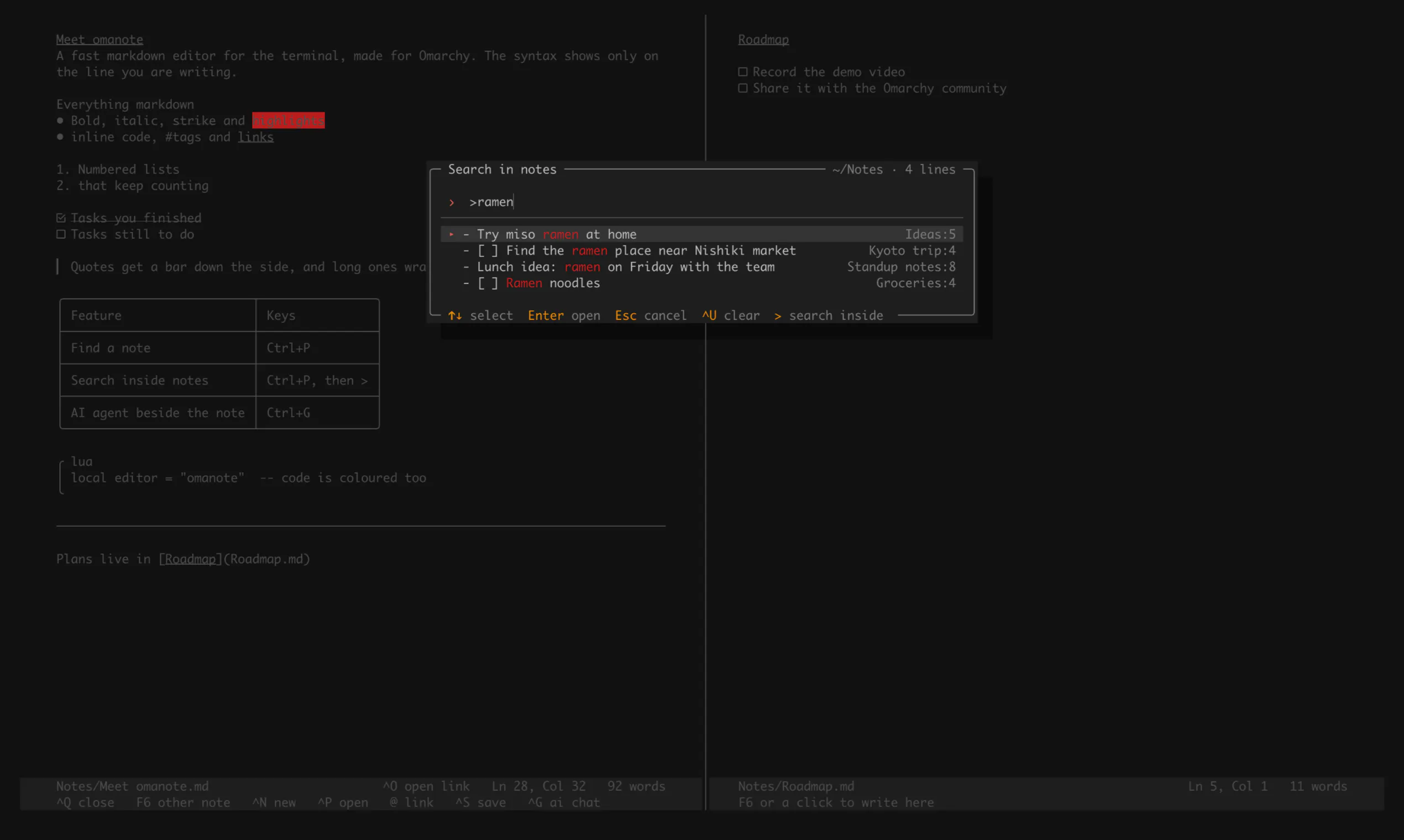
Task: Follow the '[Roadmap]' link in 'Plans live in' line
Action: click(190, 559)
